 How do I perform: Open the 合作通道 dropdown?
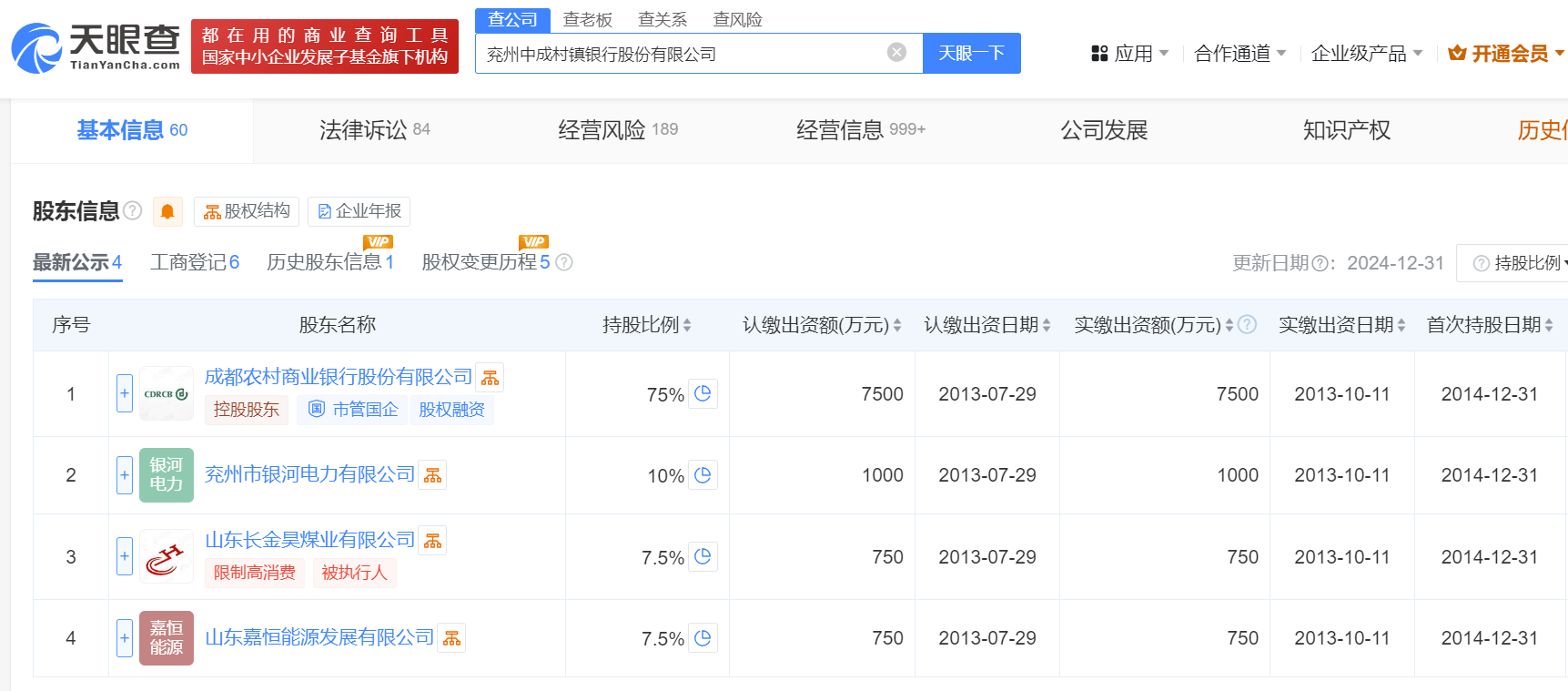(1239, 54)
